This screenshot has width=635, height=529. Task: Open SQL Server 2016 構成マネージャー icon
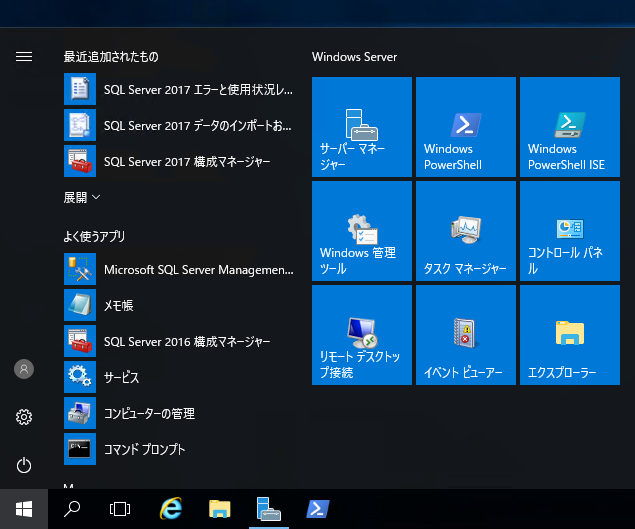[x=80, y=341]
